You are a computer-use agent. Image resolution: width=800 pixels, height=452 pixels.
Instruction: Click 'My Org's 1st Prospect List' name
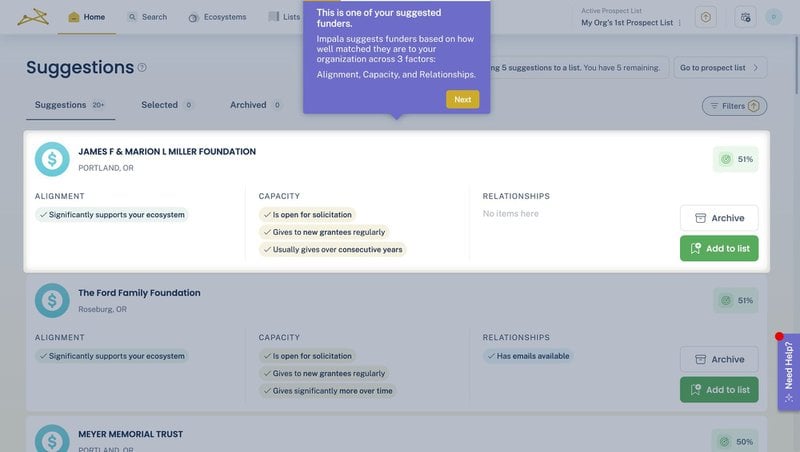click(x=627, y=23)
